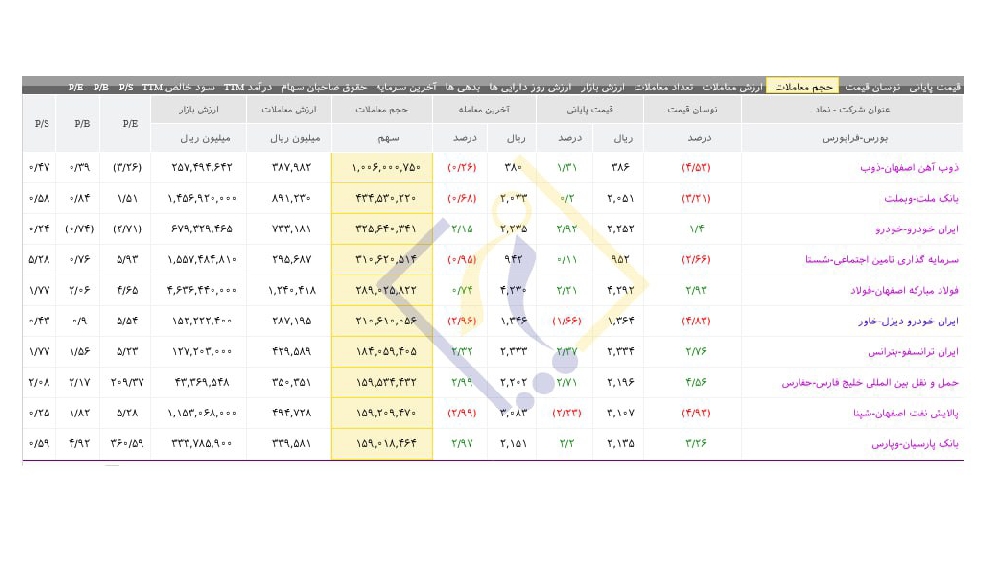
Task: Open the P/S tab in top bar
Action: click(x=126, y=87)
